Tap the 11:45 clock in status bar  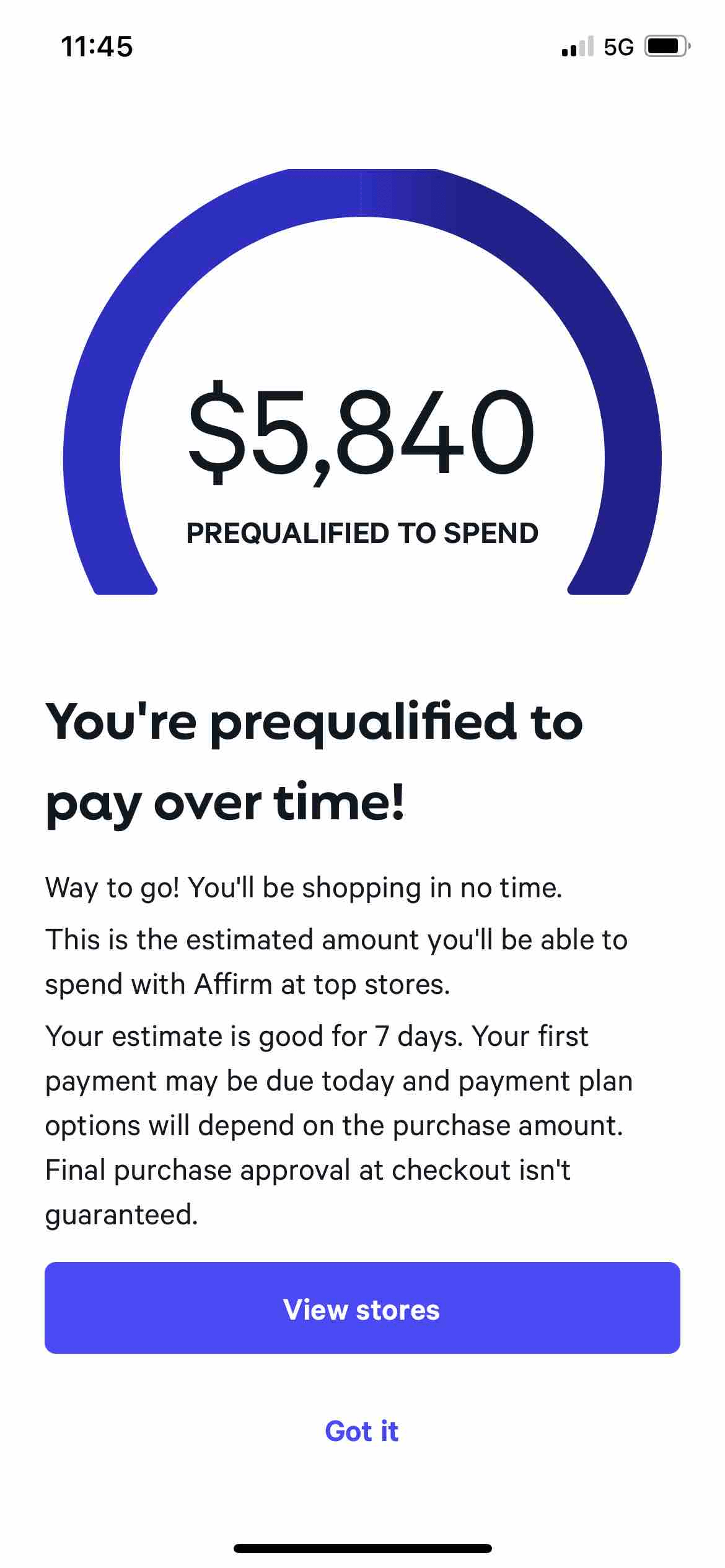97,47
